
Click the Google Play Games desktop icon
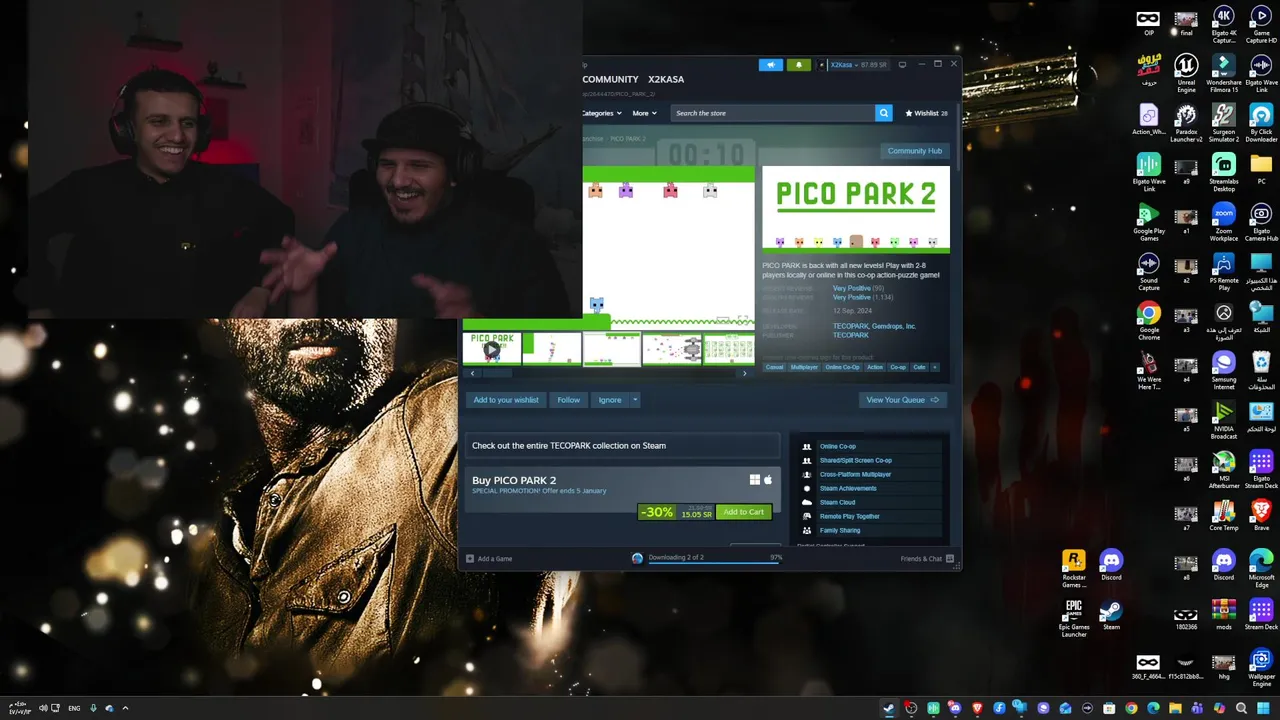point(1149,223)
